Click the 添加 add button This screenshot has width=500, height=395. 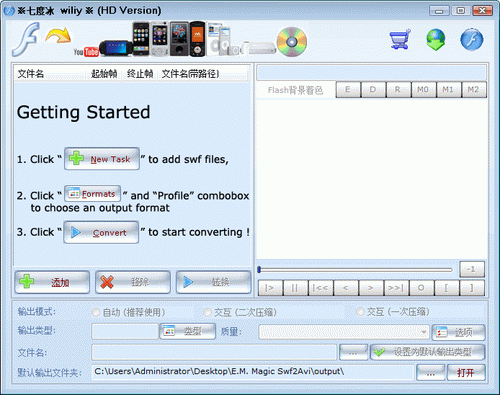click(x=52, y=282)
